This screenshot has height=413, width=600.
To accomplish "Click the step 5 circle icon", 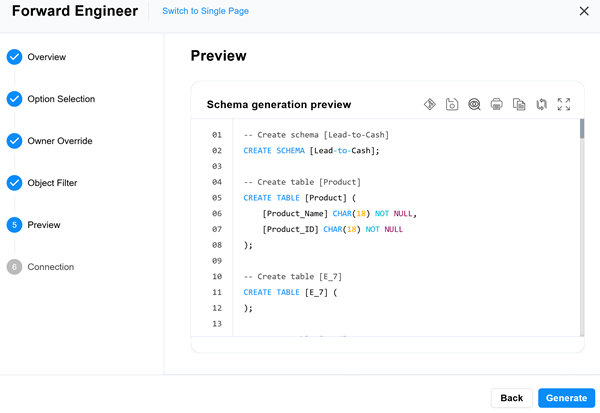I will [x=15, y=225].
